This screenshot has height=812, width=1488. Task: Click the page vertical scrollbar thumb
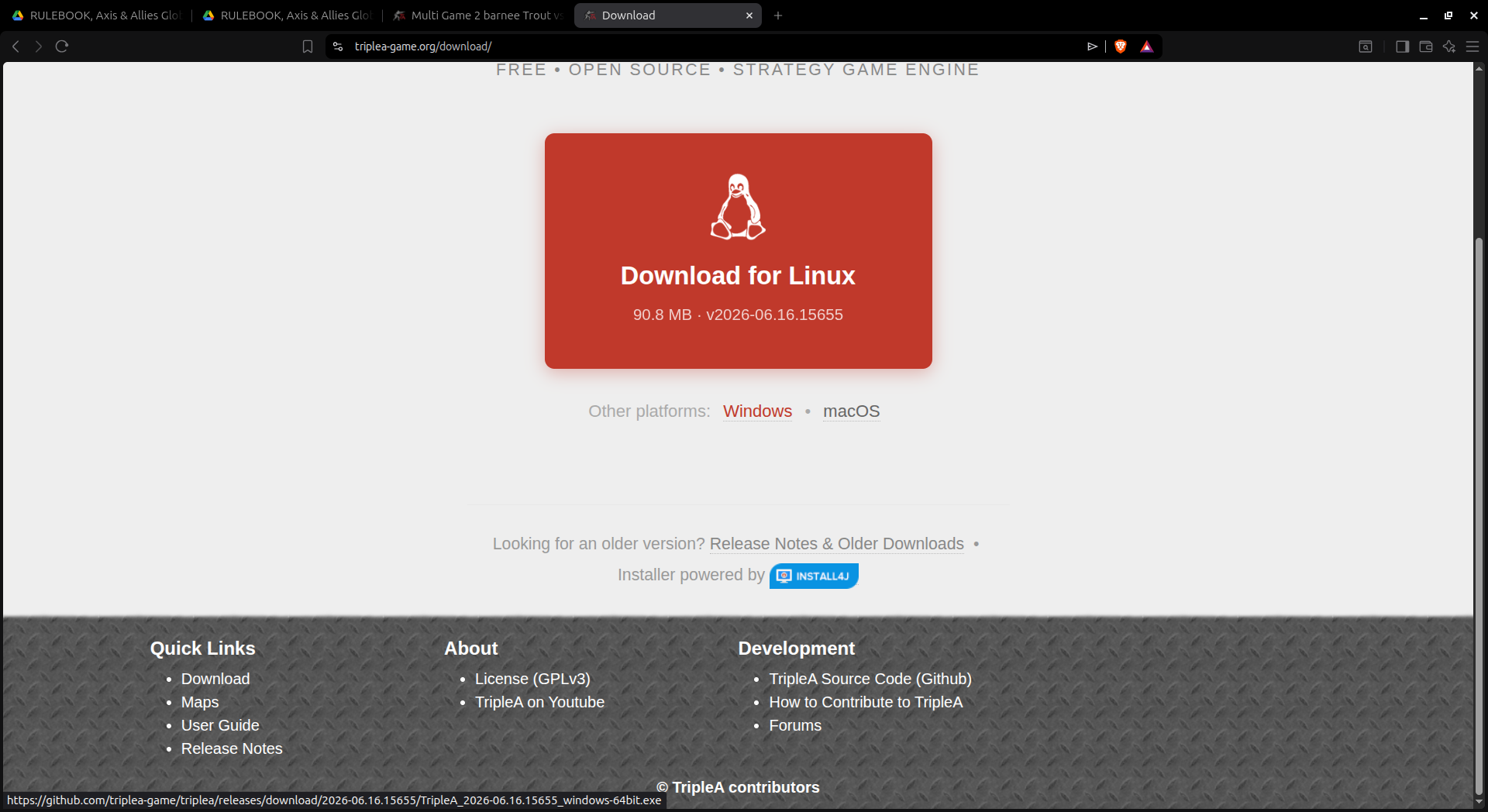pos(1479,515)
